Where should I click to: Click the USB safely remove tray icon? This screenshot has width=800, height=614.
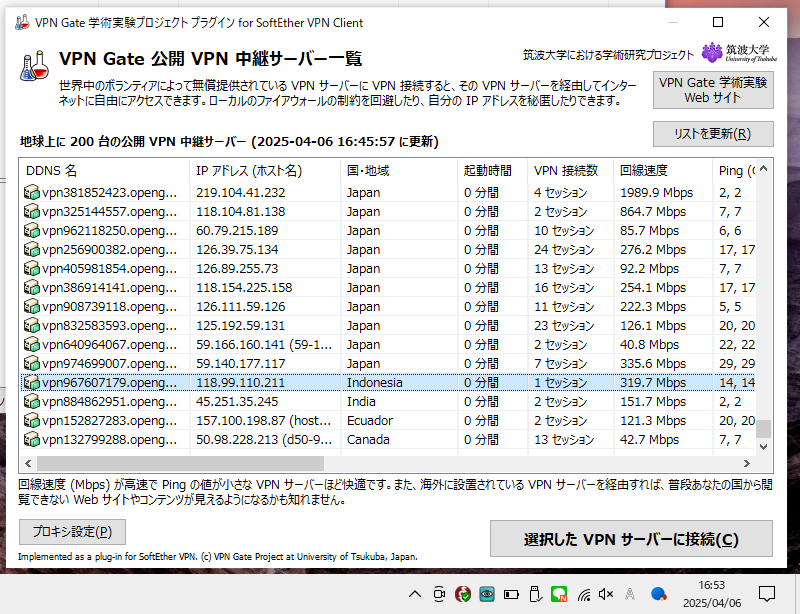click(535, 594)
